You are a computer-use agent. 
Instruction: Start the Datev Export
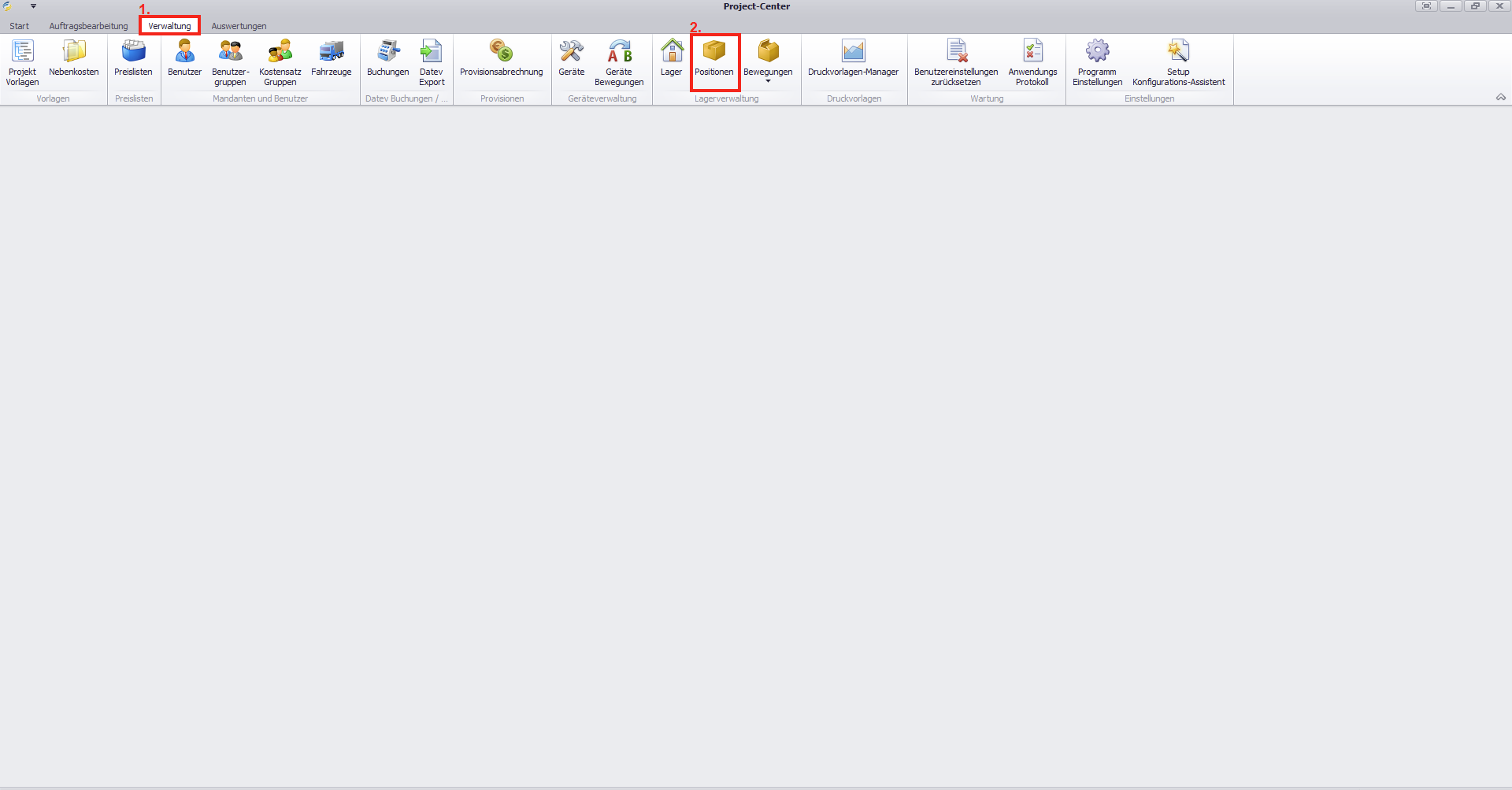click(x=431, y=61)
